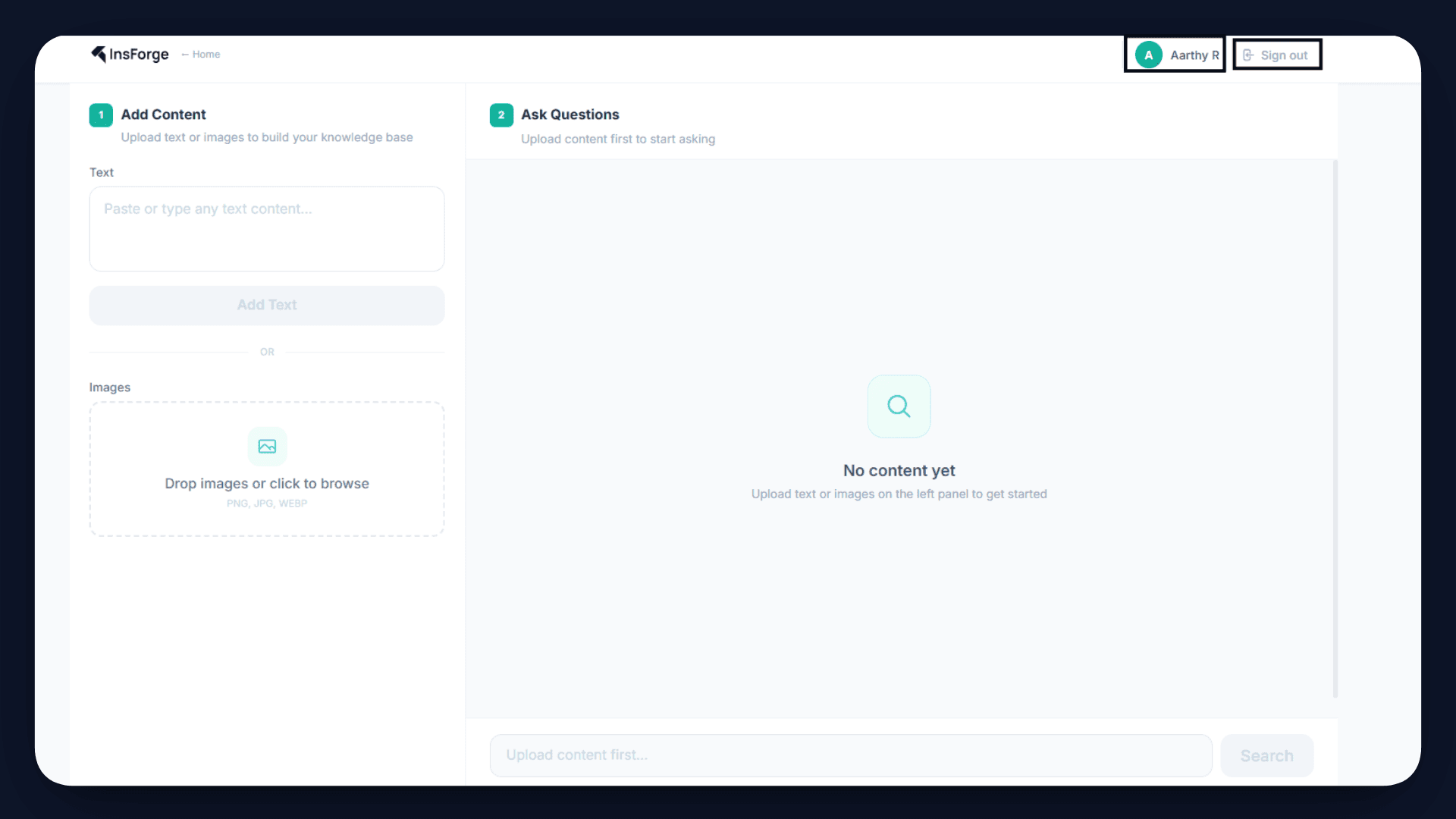The width and height of the screenshot is (1456, 819).
Task: Click the No content yet message
Action: pyautogui.click(x=899, y=471)
